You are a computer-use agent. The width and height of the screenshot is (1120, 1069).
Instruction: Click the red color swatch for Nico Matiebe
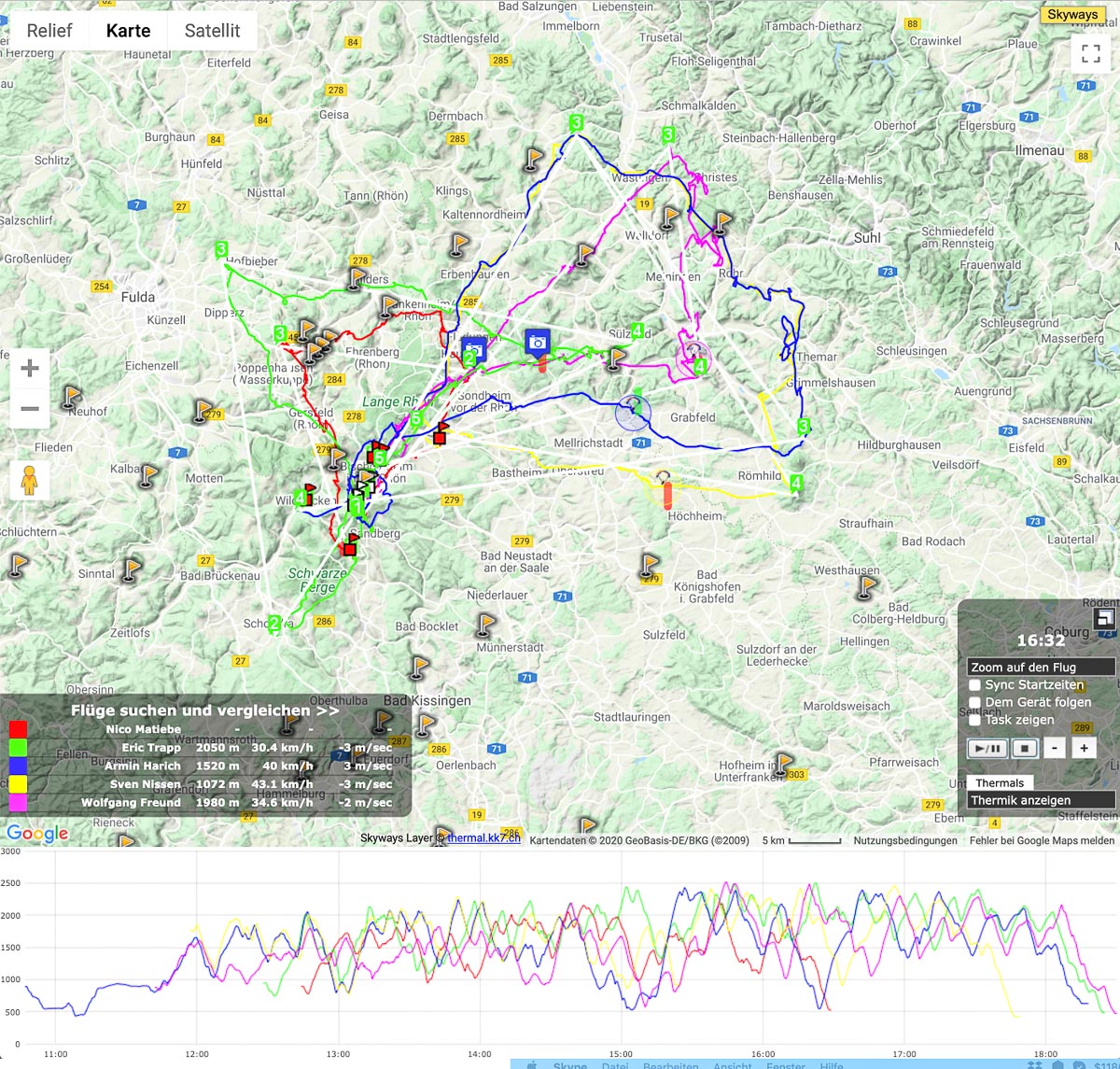[18, 729]
